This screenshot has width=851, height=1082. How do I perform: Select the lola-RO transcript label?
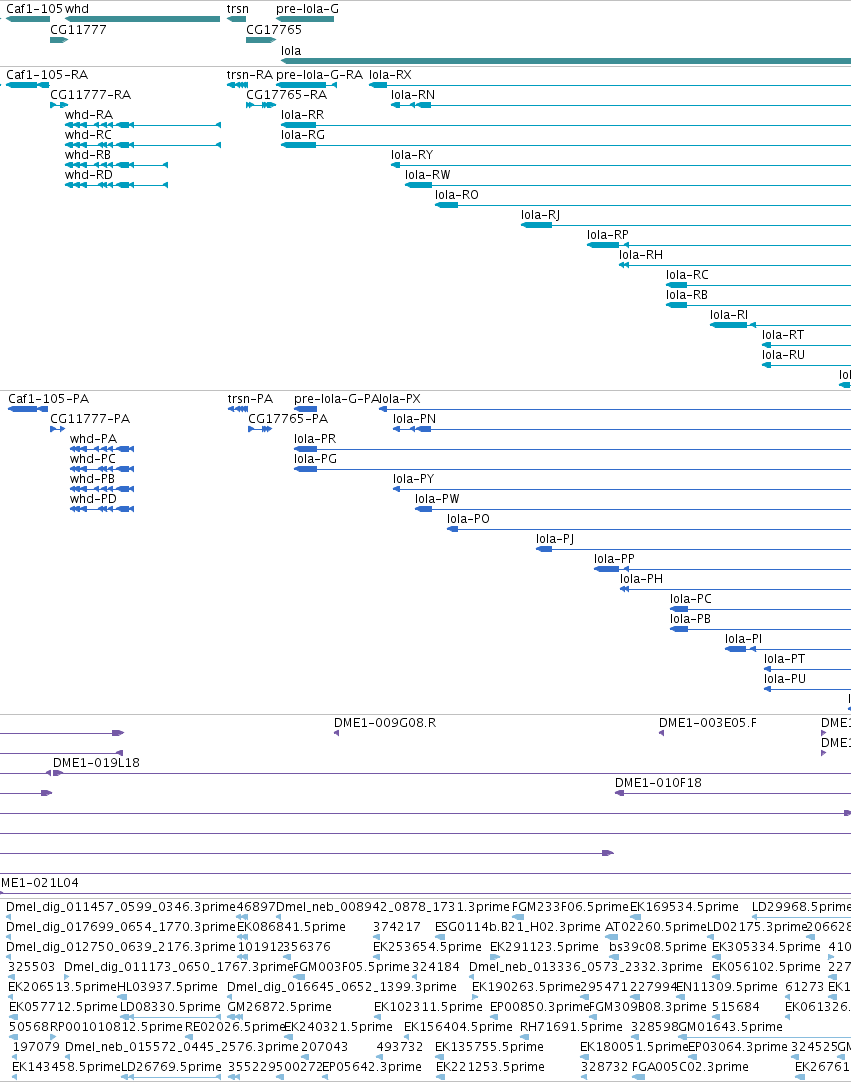point(456,195)
